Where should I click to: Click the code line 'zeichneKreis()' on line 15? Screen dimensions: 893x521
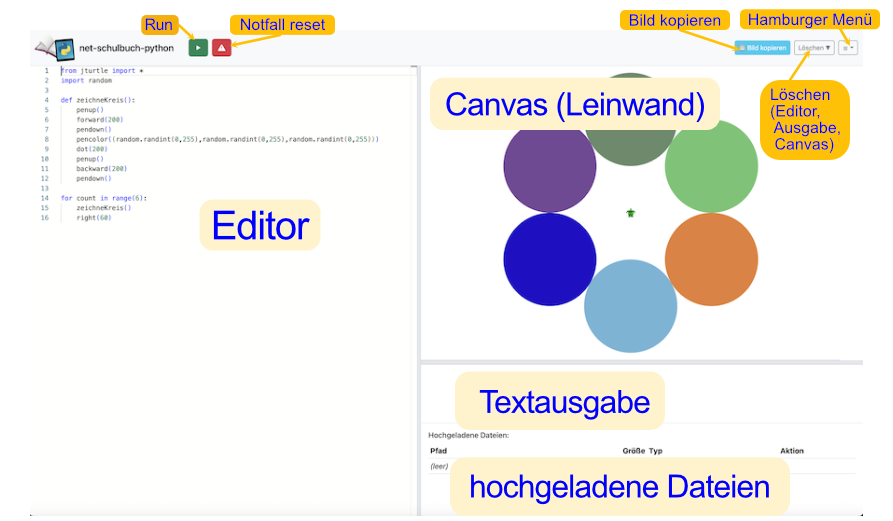pyautogui.click(x=104, y=208)
